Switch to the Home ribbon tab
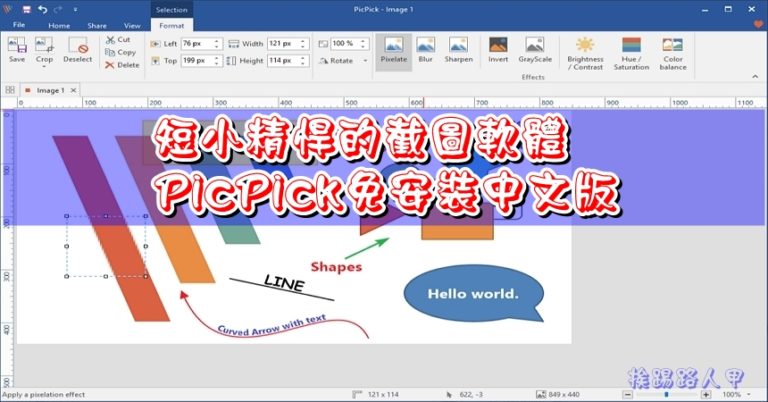 pos(59,25)
